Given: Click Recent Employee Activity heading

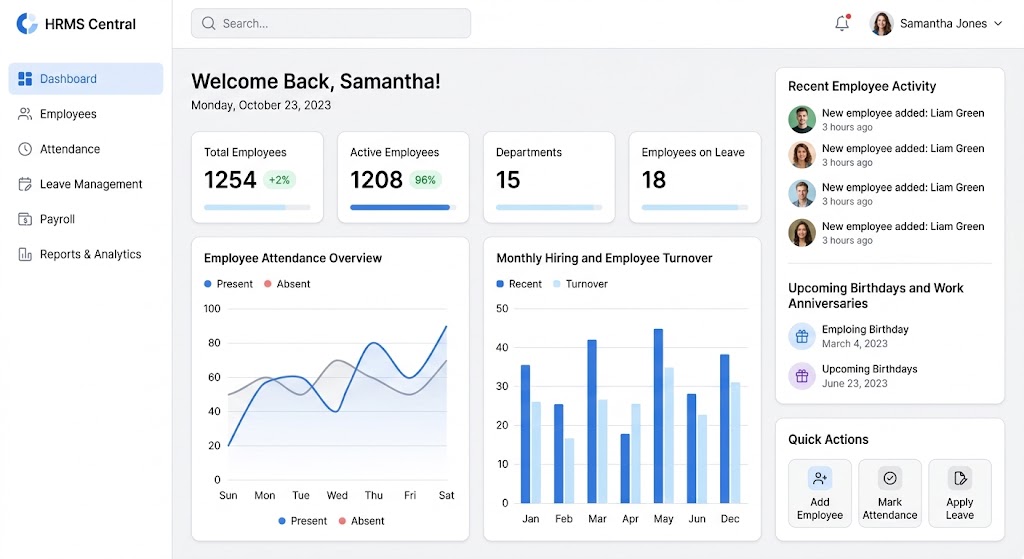Looking at the screenshot, I should point(862,86).
